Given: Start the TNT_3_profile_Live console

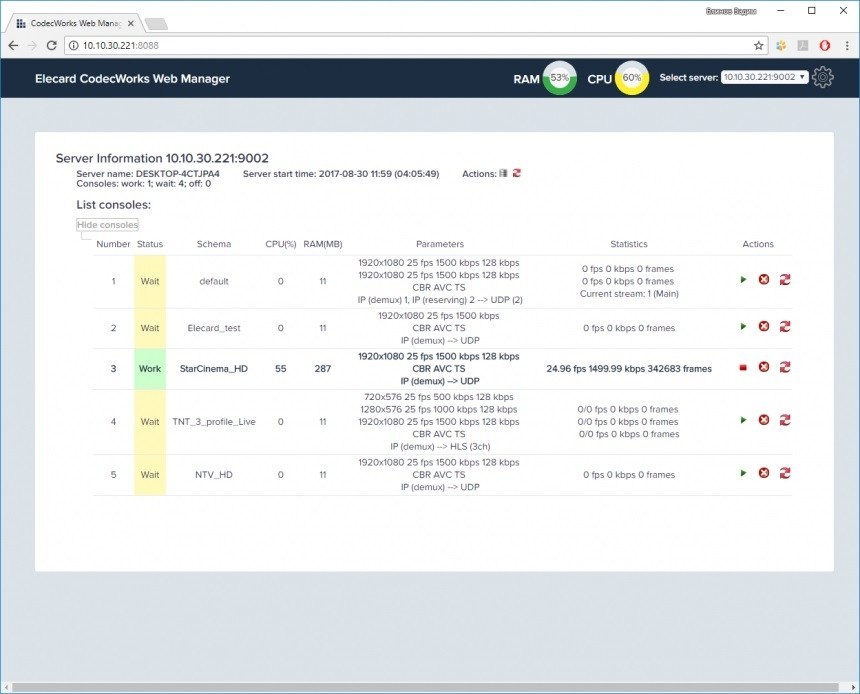Looking at the screenshot, I should 743,420.
